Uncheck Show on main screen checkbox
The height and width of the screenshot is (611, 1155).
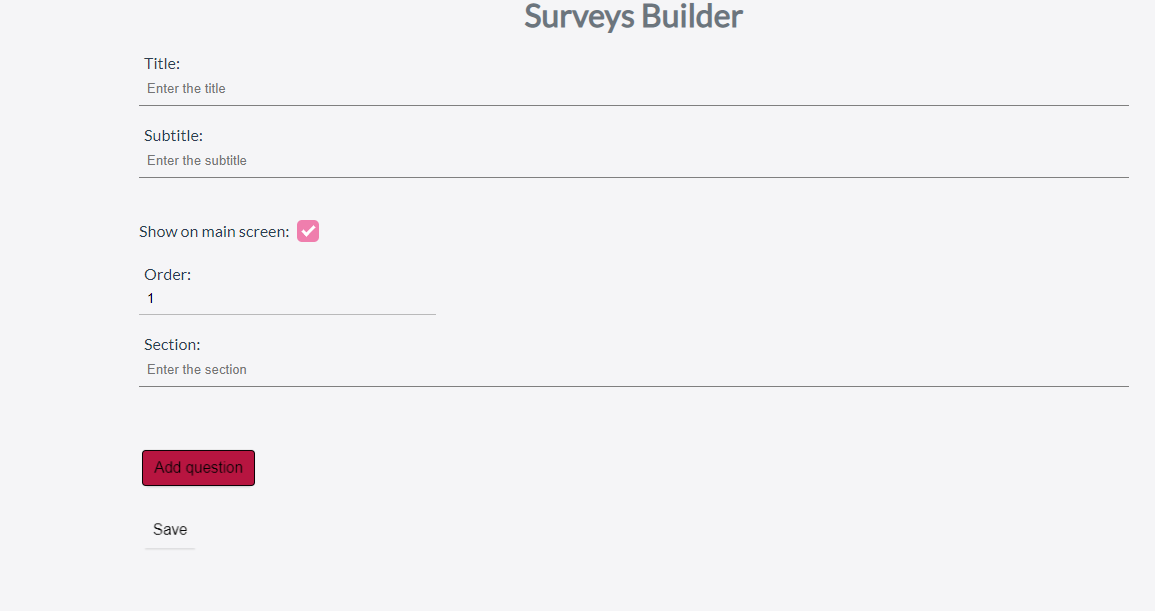(308, 231)
